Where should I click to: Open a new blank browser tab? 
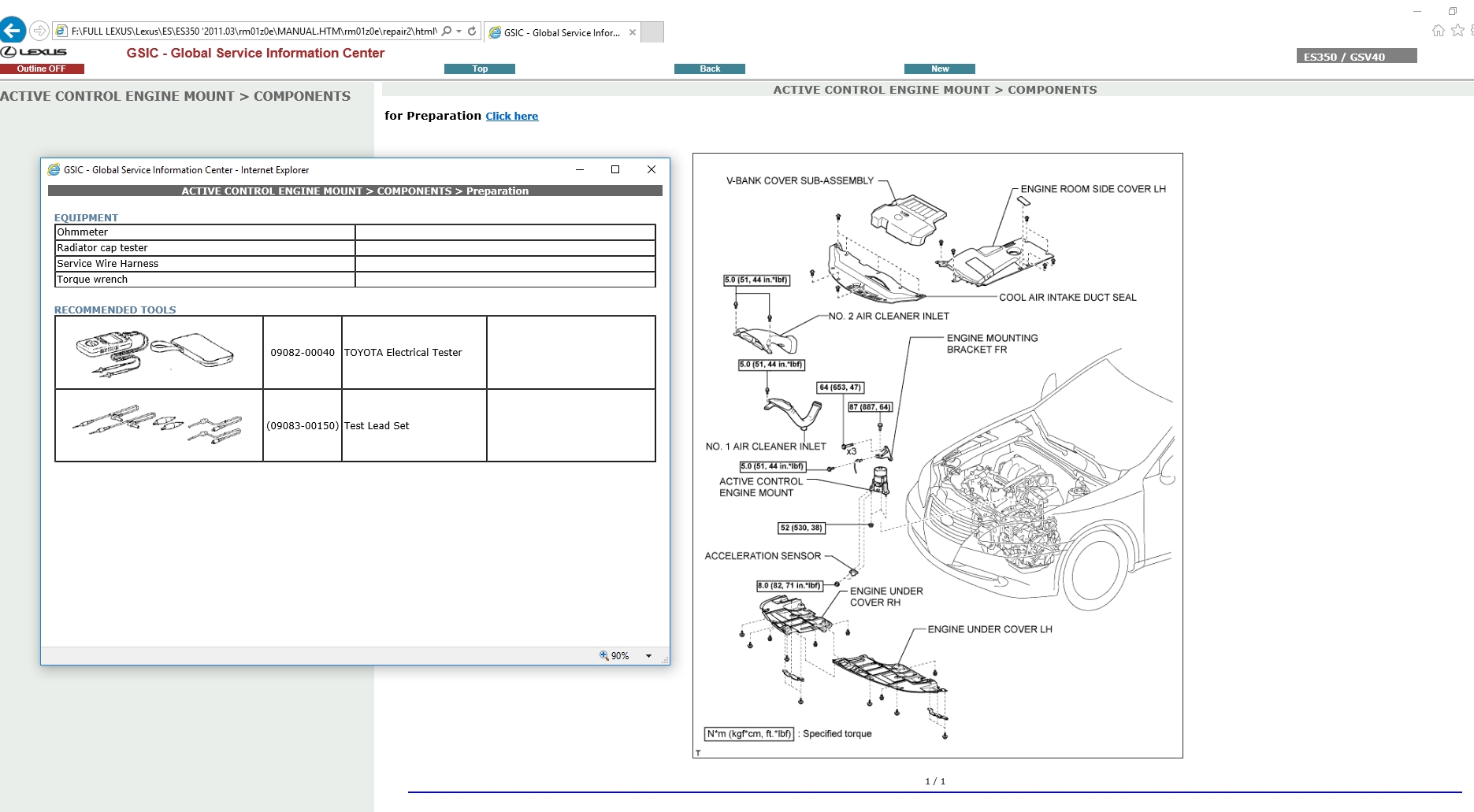pos(652,32)
